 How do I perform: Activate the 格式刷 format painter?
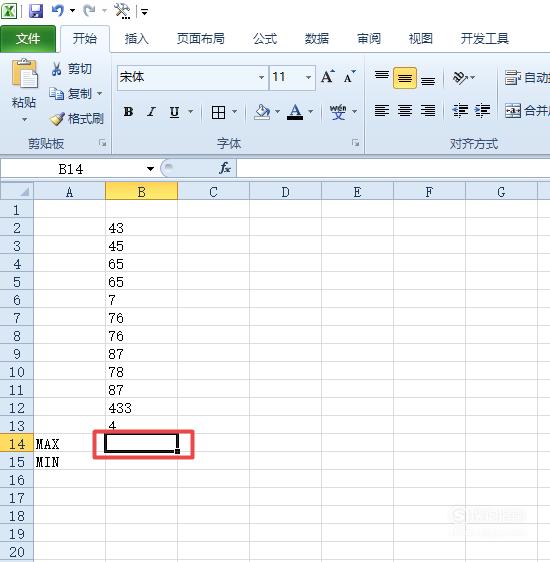pos(77,119)
